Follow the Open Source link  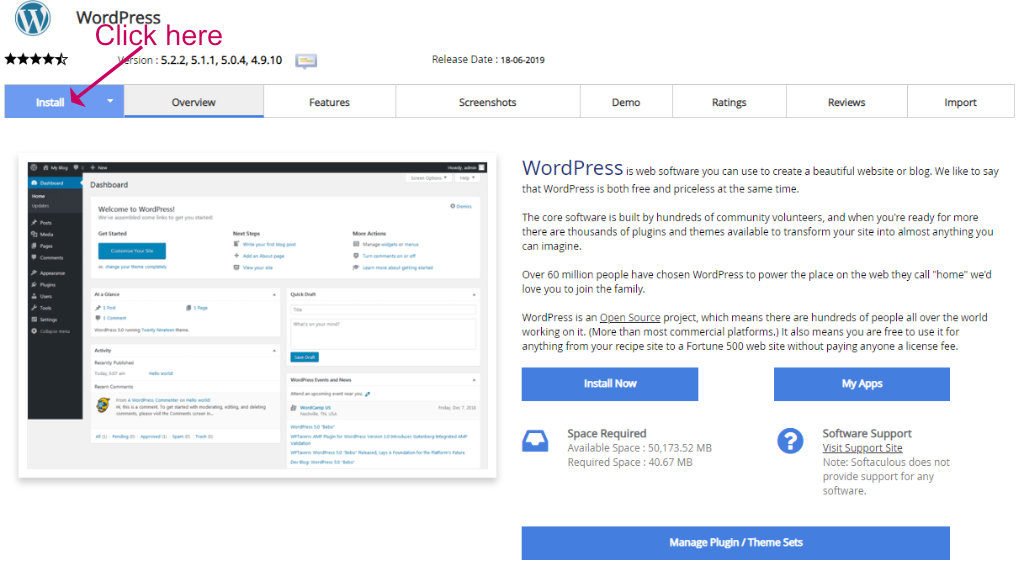click(630, 318)
